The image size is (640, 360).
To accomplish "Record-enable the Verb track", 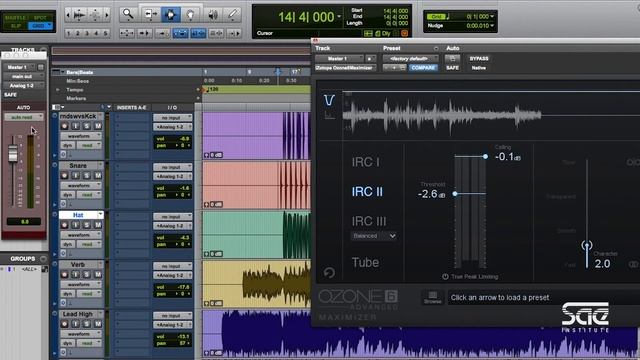I will (64, 274).
